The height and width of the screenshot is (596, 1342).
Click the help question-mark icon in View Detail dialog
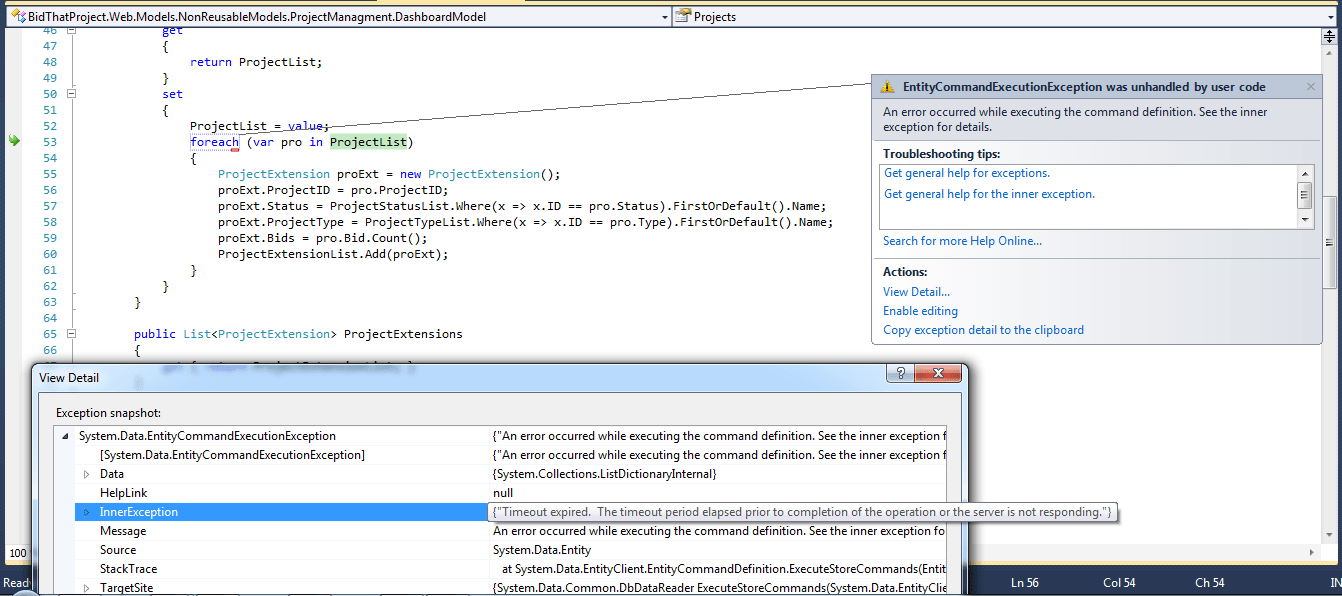click(x=899, y=373)
